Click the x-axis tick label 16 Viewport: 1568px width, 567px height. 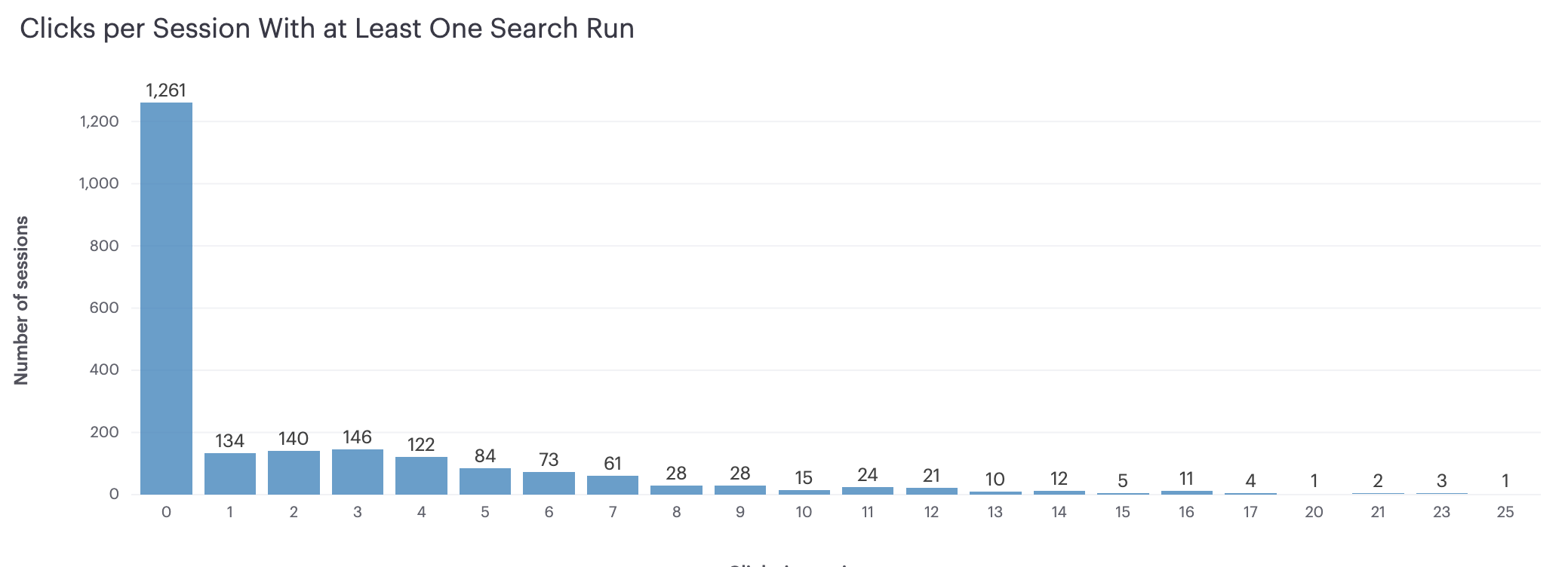coord(1186,512)
